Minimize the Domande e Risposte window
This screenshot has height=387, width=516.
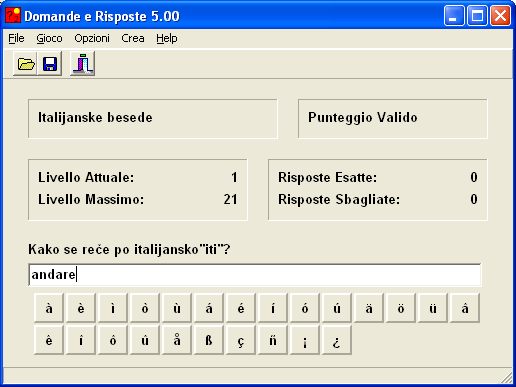coord(454,16)
